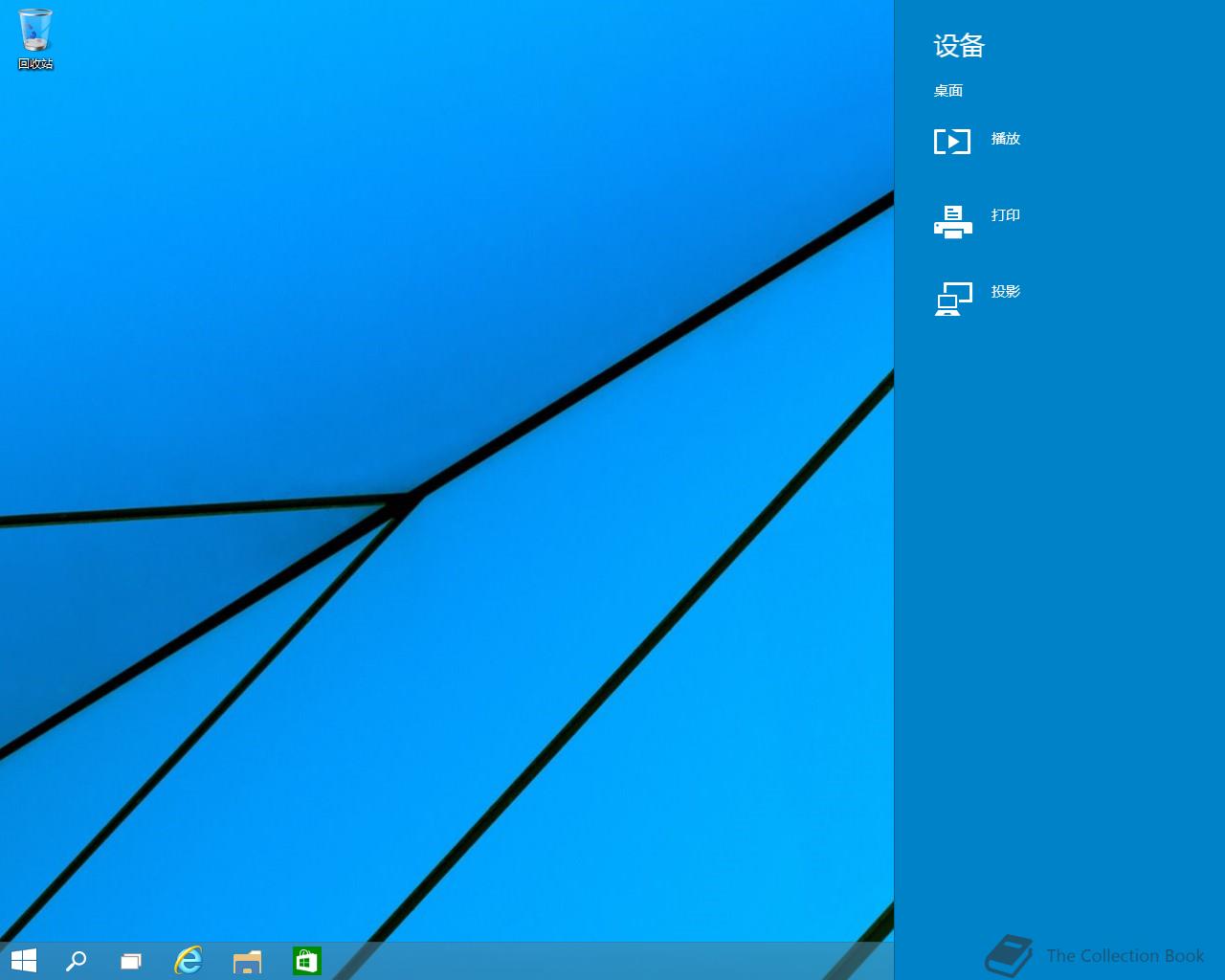Click the 回收站 label under the Recycle Bin
Screen dimensions: 1225x980
click(35, 64)
